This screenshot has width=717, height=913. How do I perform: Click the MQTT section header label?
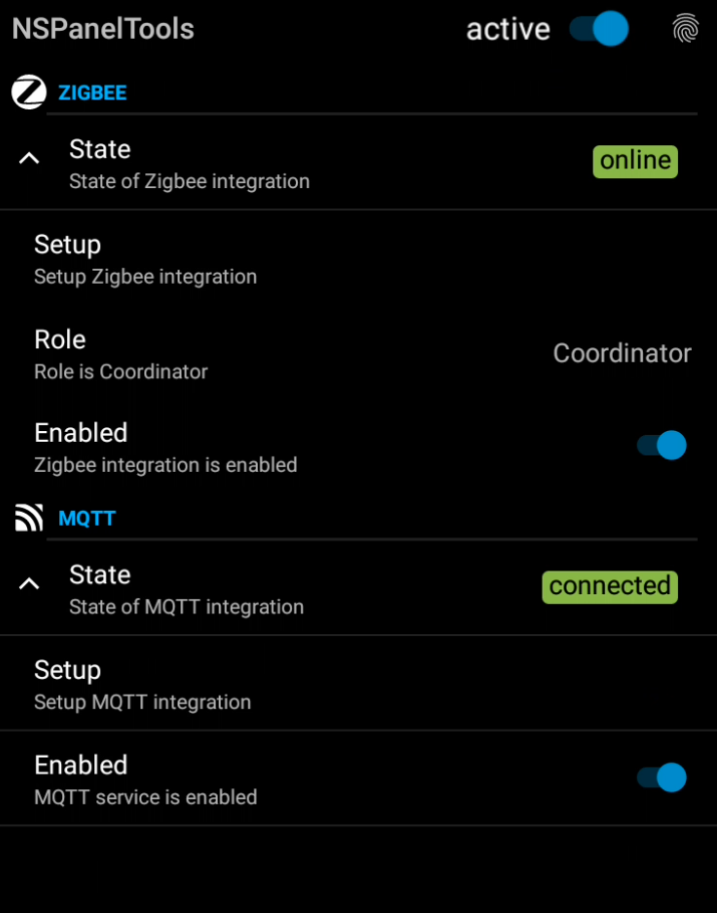(87, 518)
